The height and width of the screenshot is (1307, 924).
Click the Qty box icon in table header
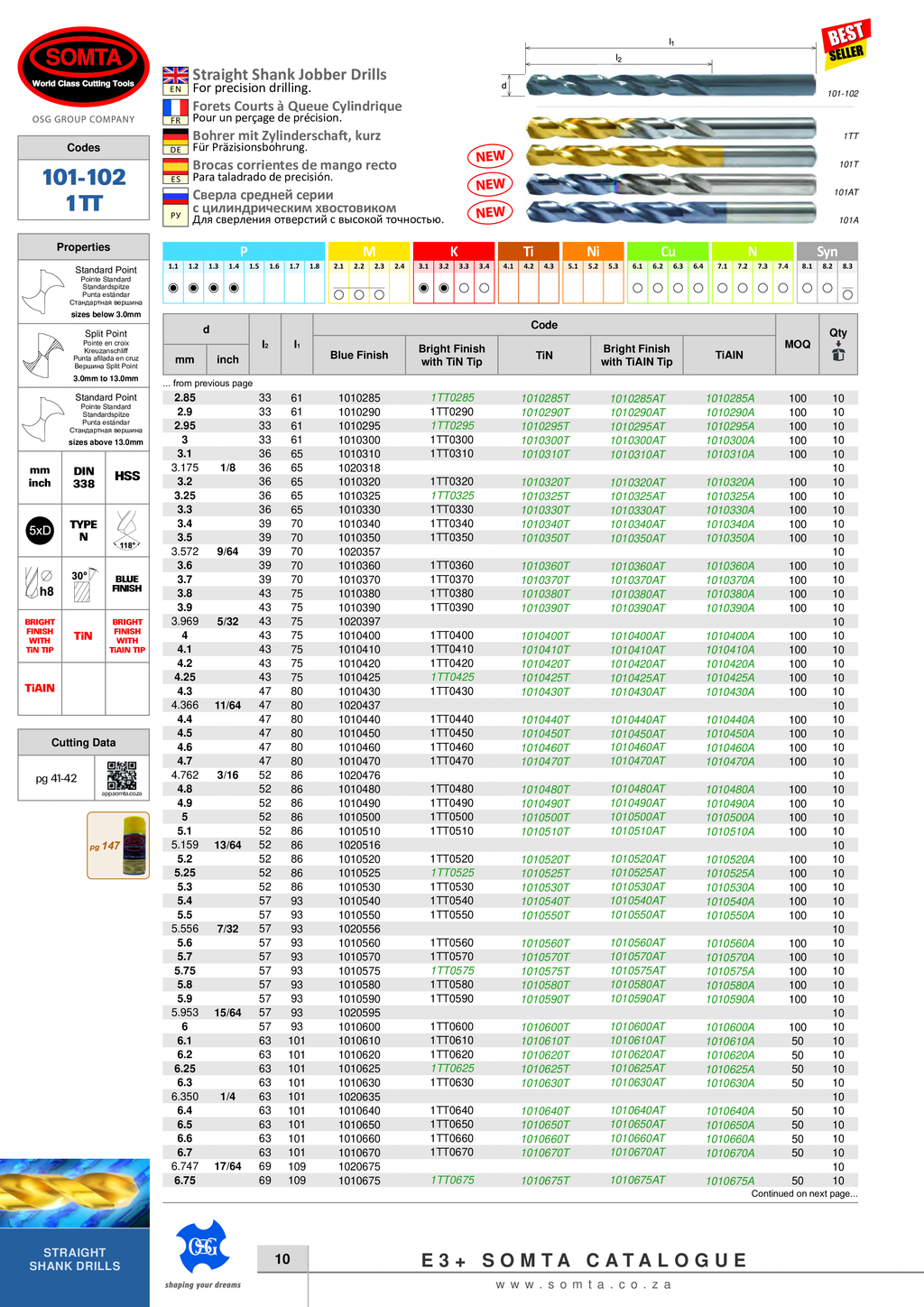coord(838,354)
